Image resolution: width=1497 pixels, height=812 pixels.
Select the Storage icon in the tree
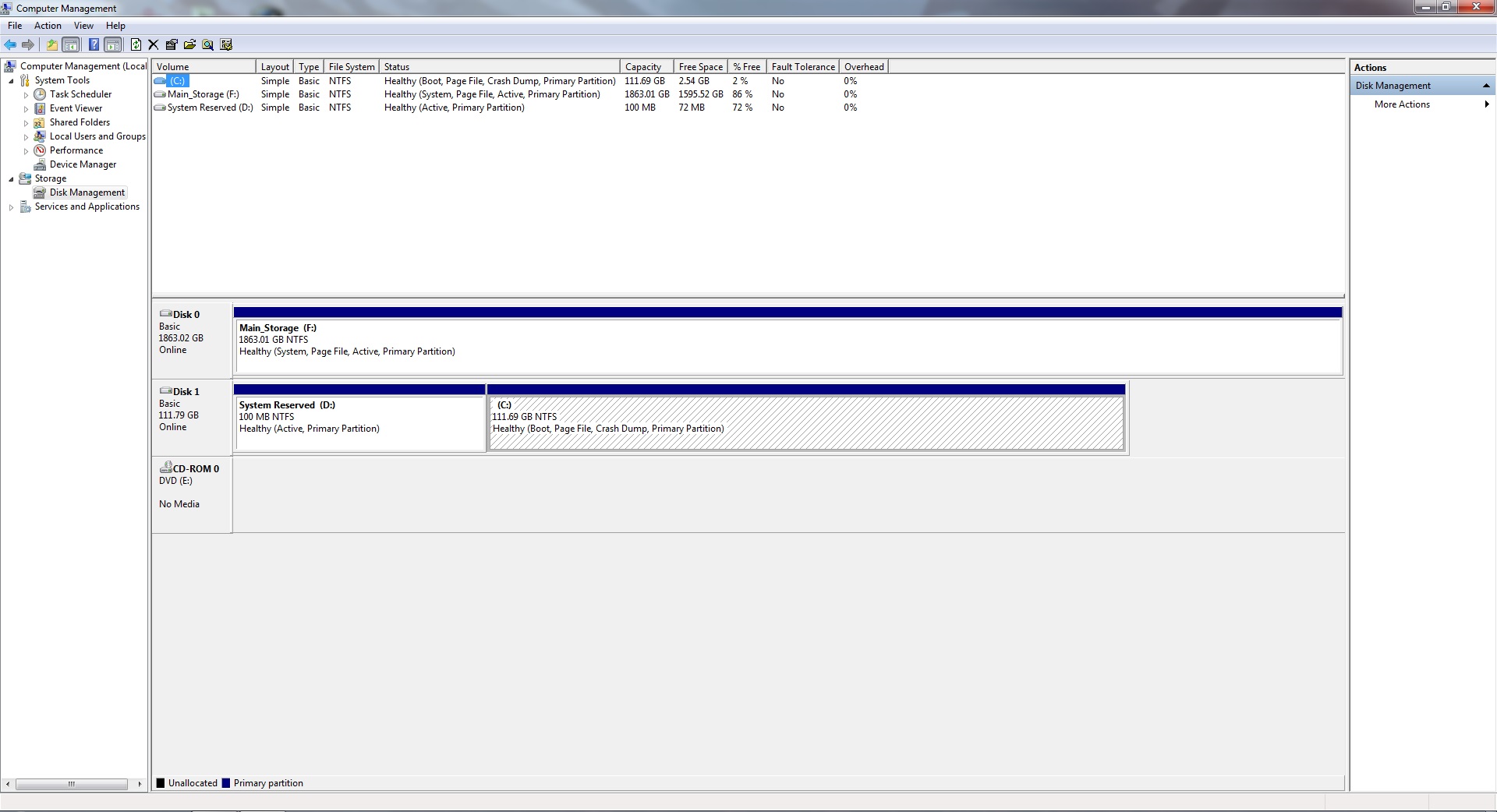pyautogui.click(x=25, y=178)
